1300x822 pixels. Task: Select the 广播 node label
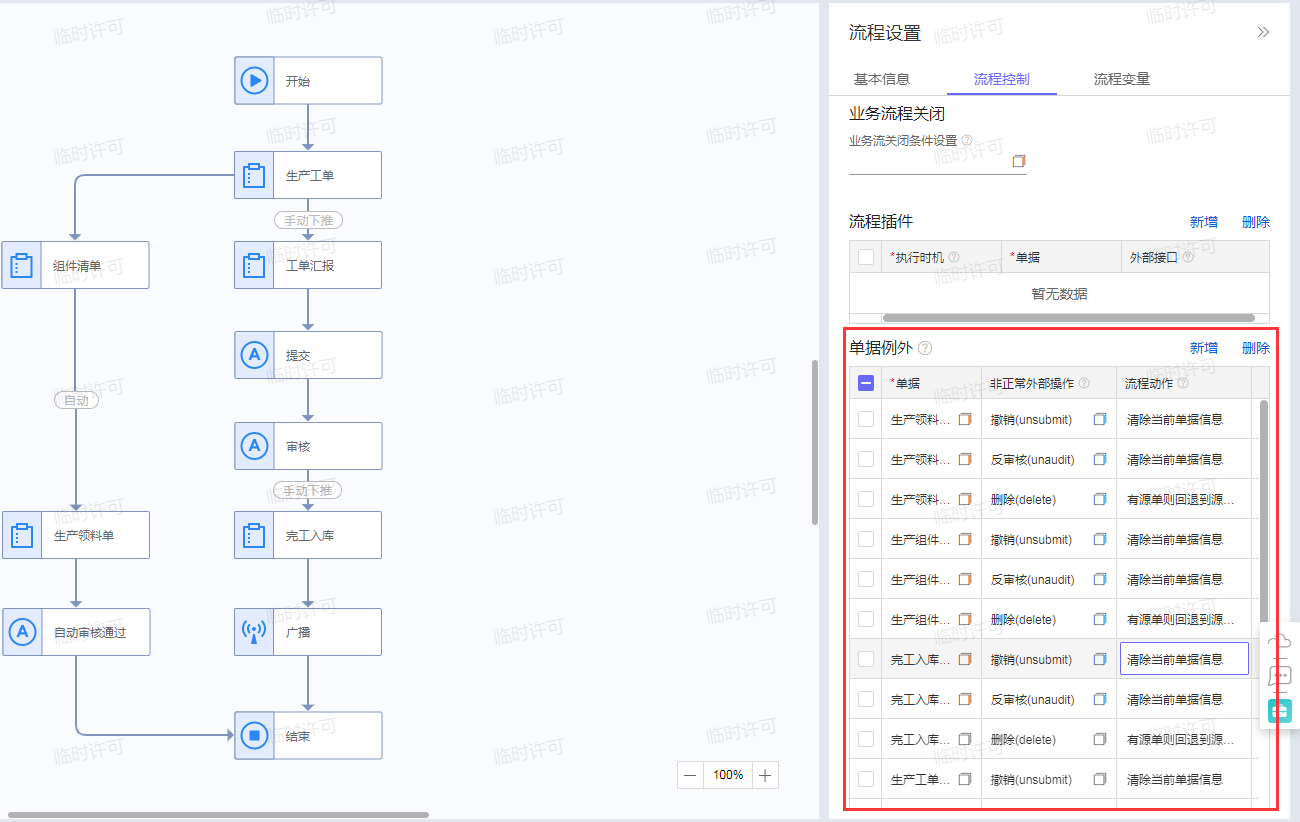pos(297,632)
